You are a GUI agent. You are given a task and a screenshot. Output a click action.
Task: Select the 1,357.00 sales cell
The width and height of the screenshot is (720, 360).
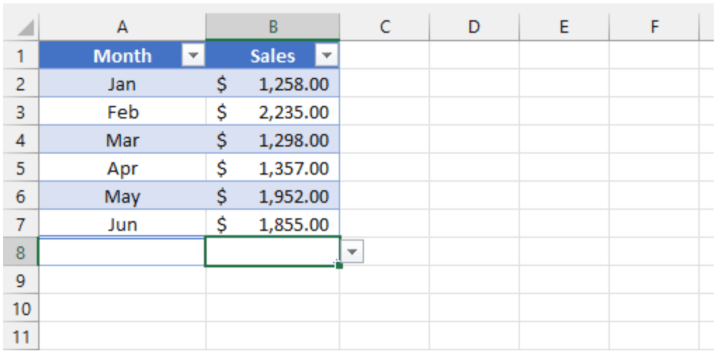pyautogui.click(x=273, y=168)
